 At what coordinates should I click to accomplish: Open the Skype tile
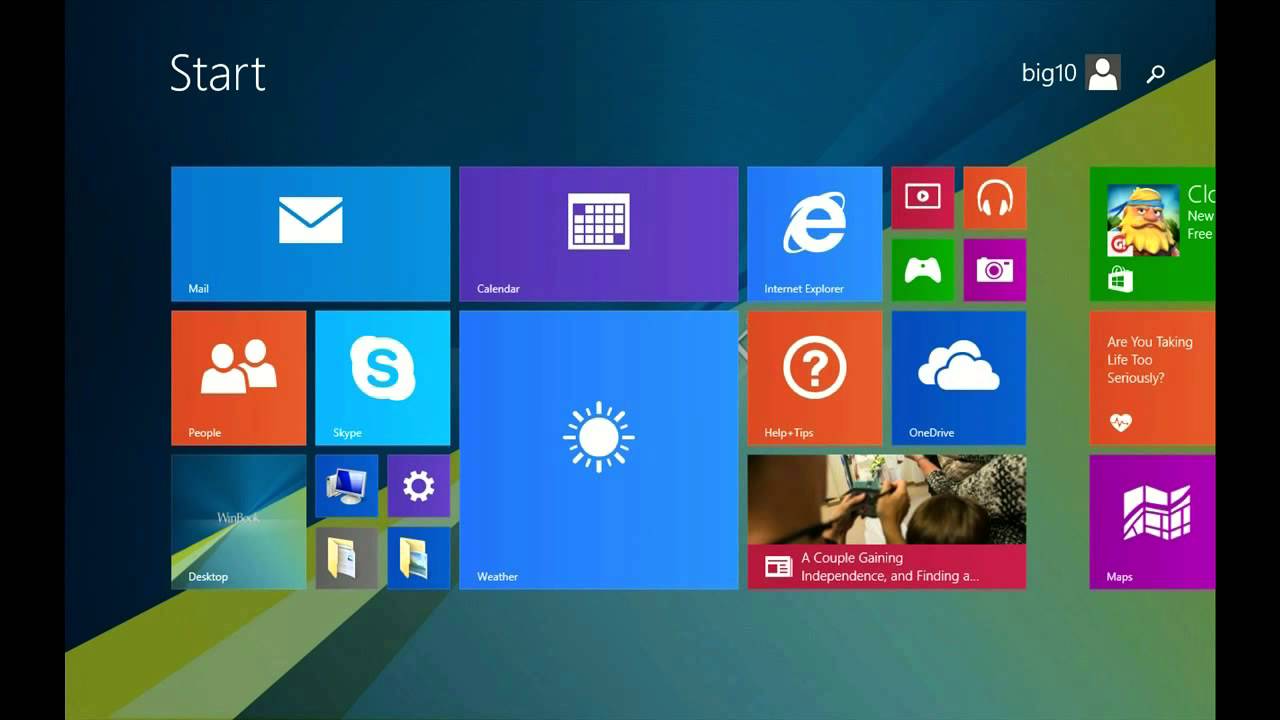382,377
